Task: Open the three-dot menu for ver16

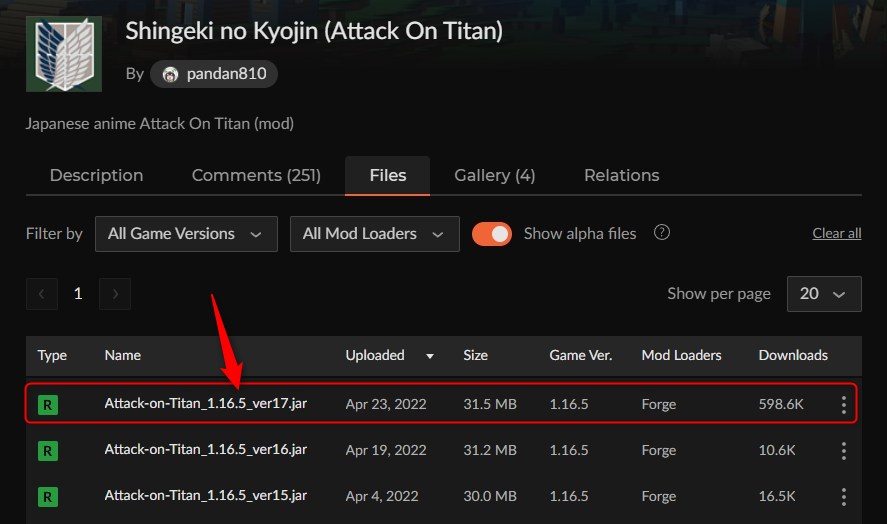Action: (843, 450)
